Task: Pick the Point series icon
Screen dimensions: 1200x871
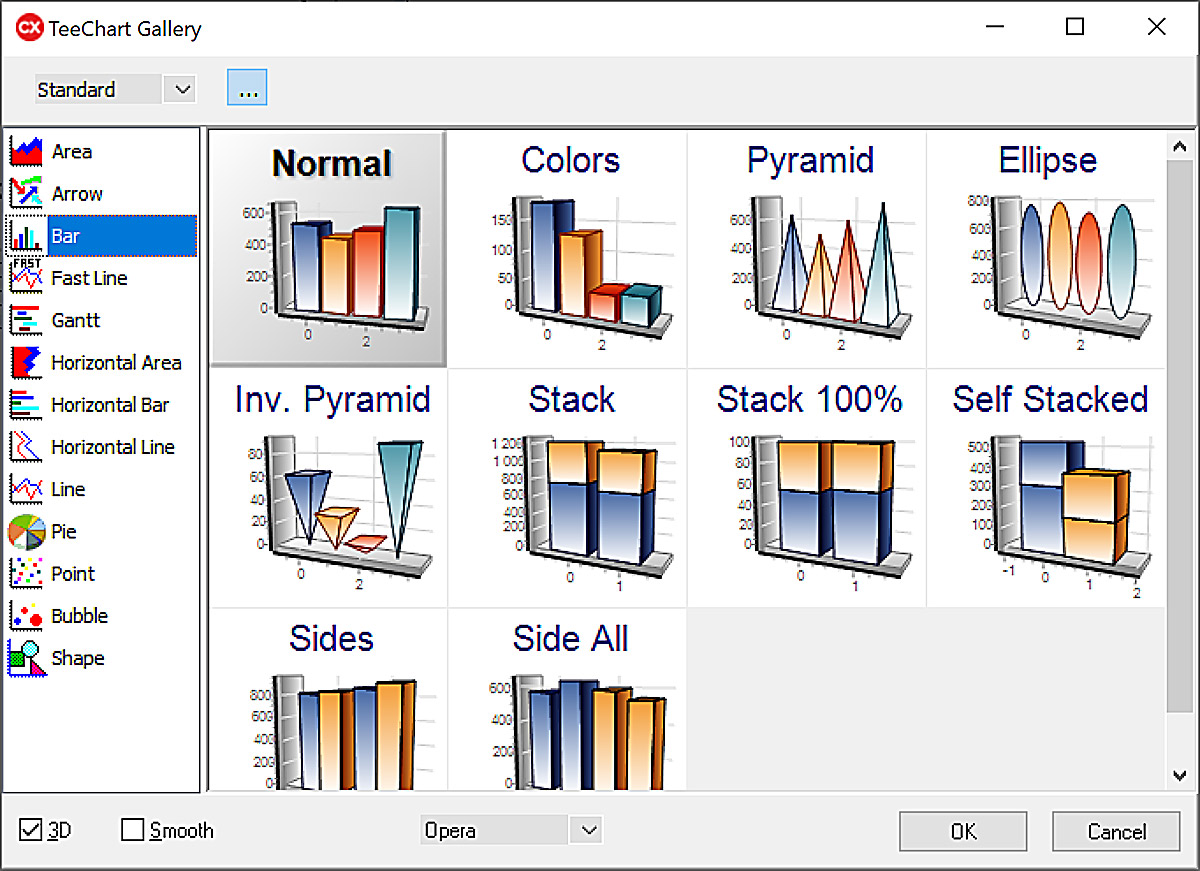Action: (26, 573)
